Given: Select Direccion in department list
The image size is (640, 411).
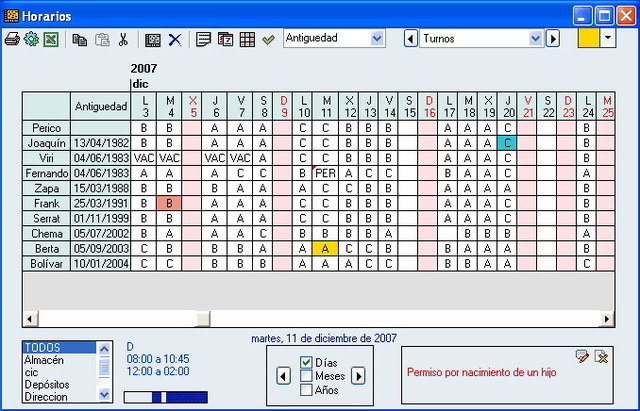Looking at the screenshot, I should point(60,396).
